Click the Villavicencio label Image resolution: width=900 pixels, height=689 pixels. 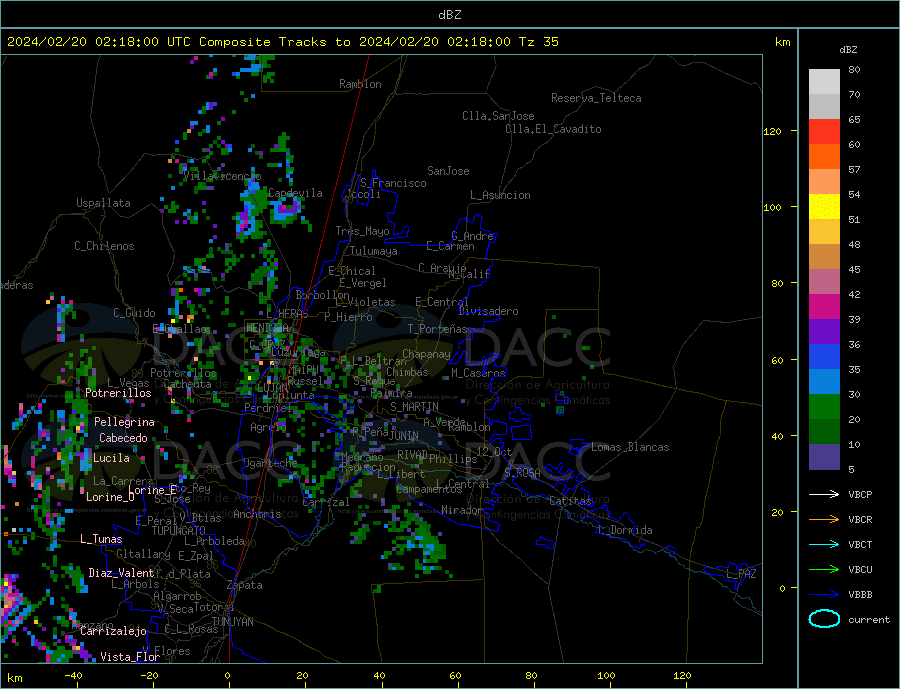pos(222,176)
